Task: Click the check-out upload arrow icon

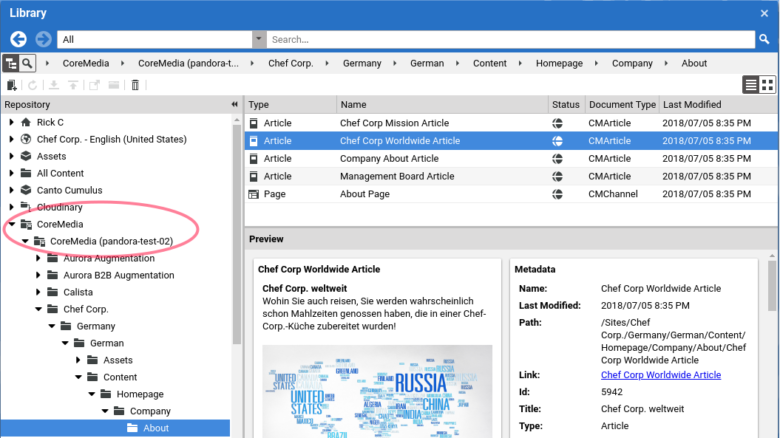Action: point(73,85)
